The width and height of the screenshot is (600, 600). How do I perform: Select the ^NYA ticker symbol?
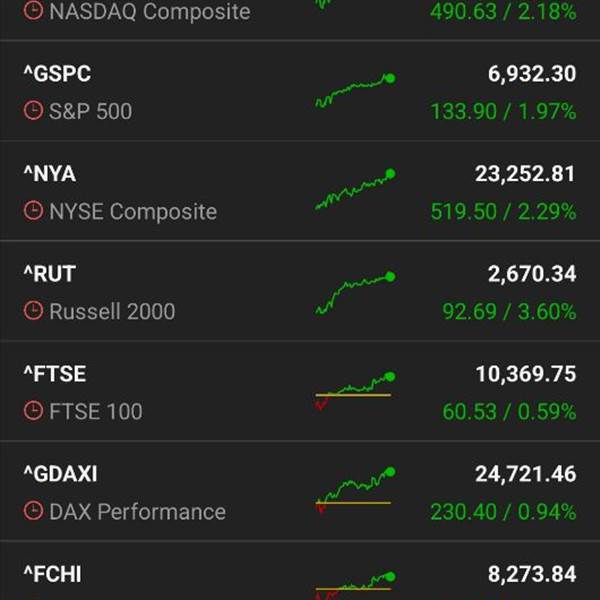click(x=50, y=174)
